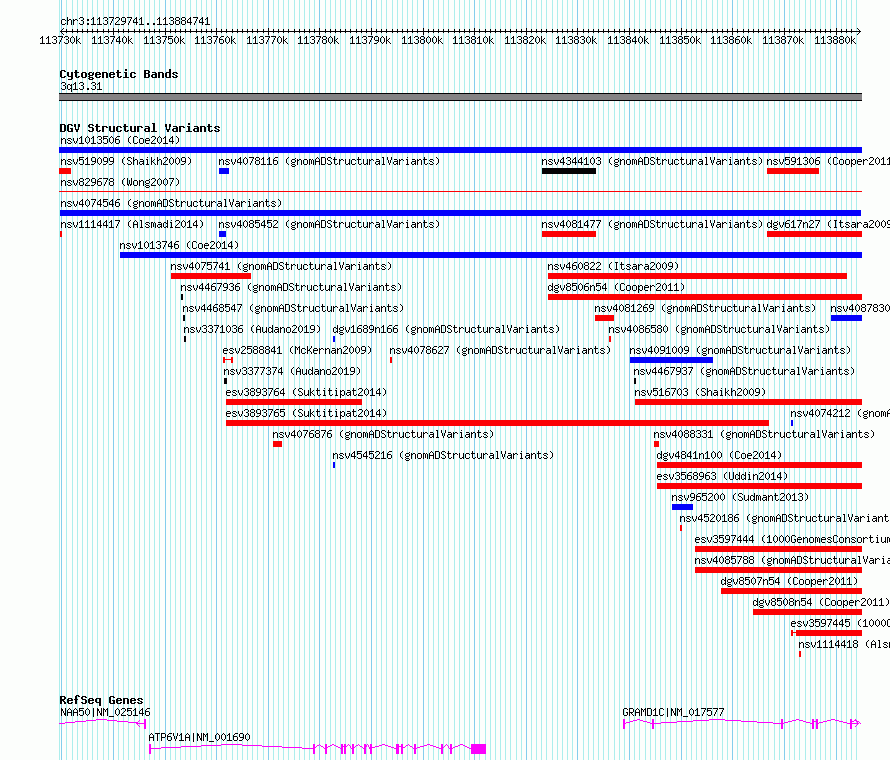Open the NAA50|NM_025146 gene label
Image resolution: width=890 pixels, height=760 pixels.
[106, 712]
